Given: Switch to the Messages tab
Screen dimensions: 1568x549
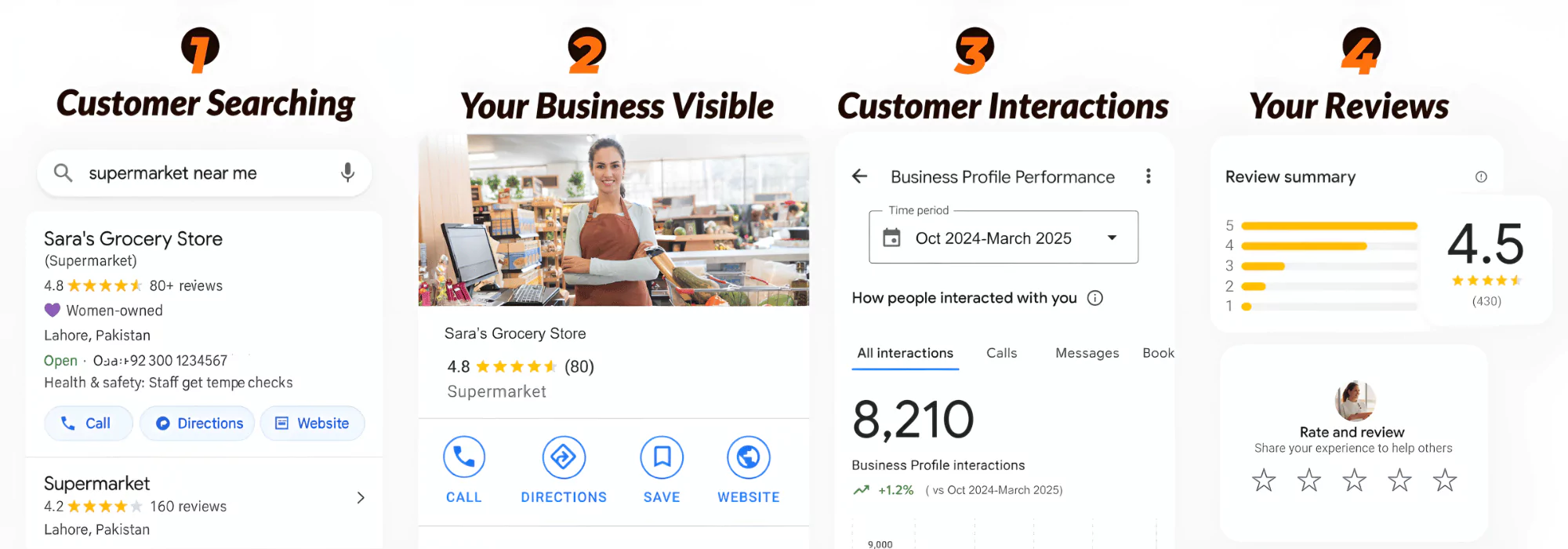Looking at the screenshot, I should (x=1087, y=353).
